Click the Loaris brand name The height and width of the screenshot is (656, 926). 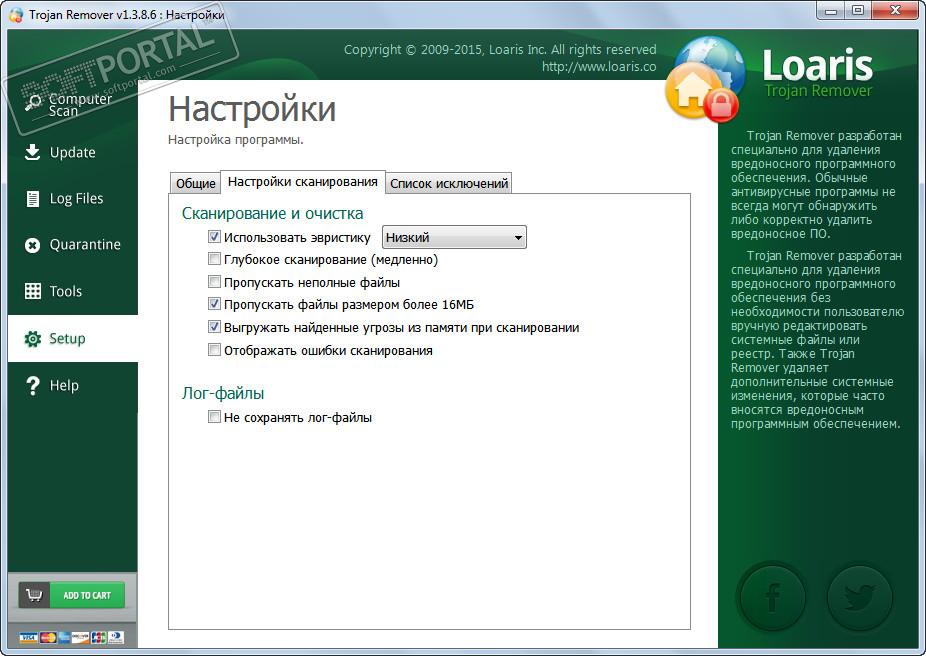(817, 65)
